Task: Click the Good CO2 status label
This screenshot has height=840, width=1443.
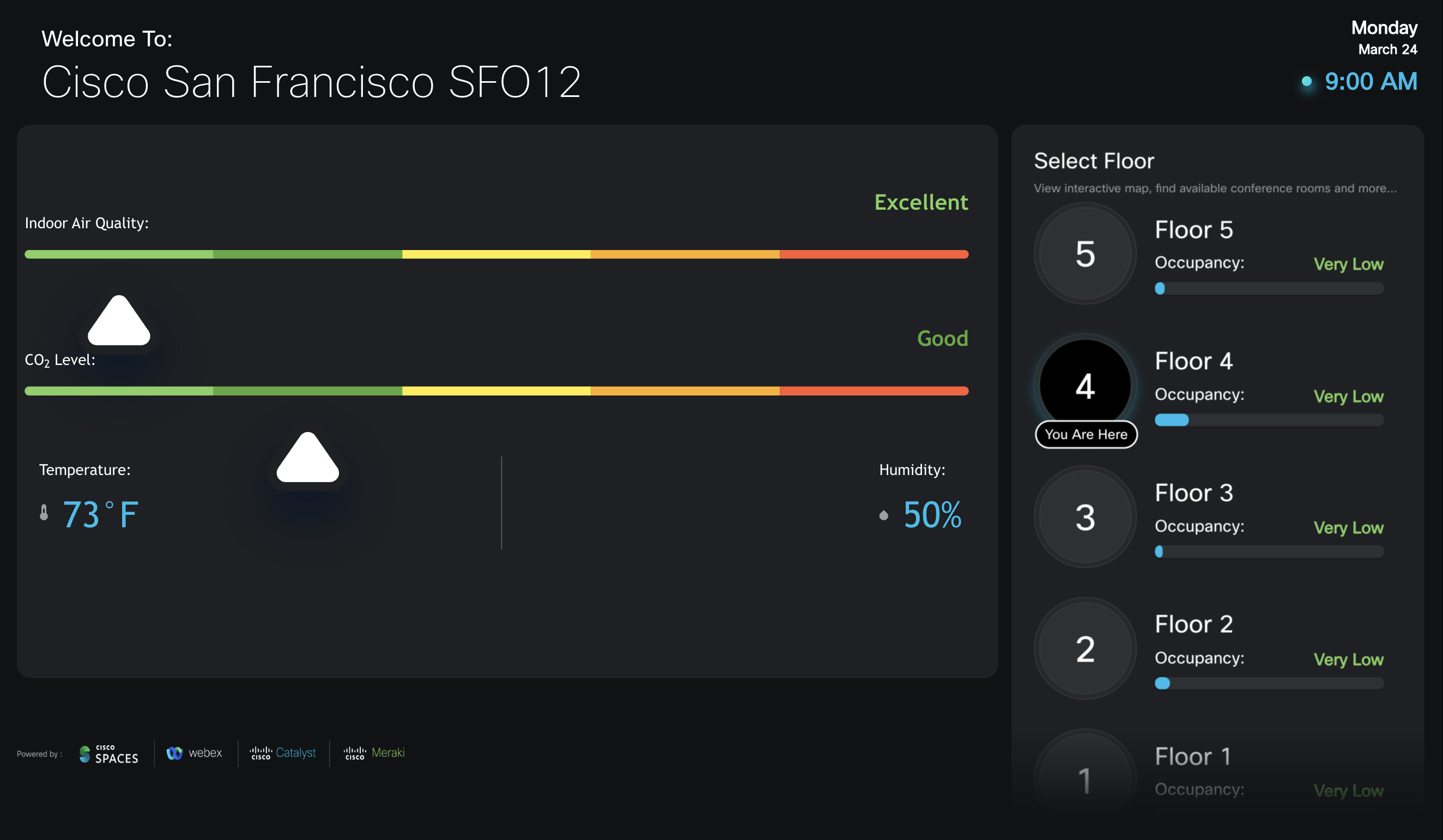Action: [x=942, y=338]
